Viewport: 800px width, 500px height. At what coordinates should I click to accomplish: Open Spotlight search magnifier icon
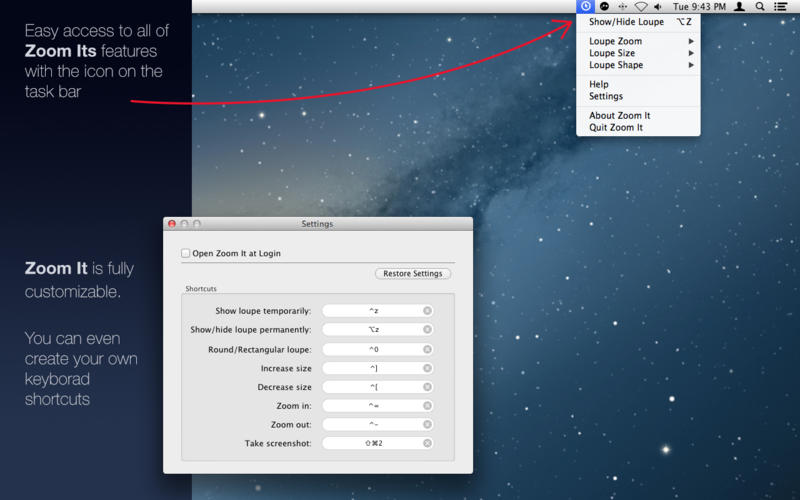760,6
